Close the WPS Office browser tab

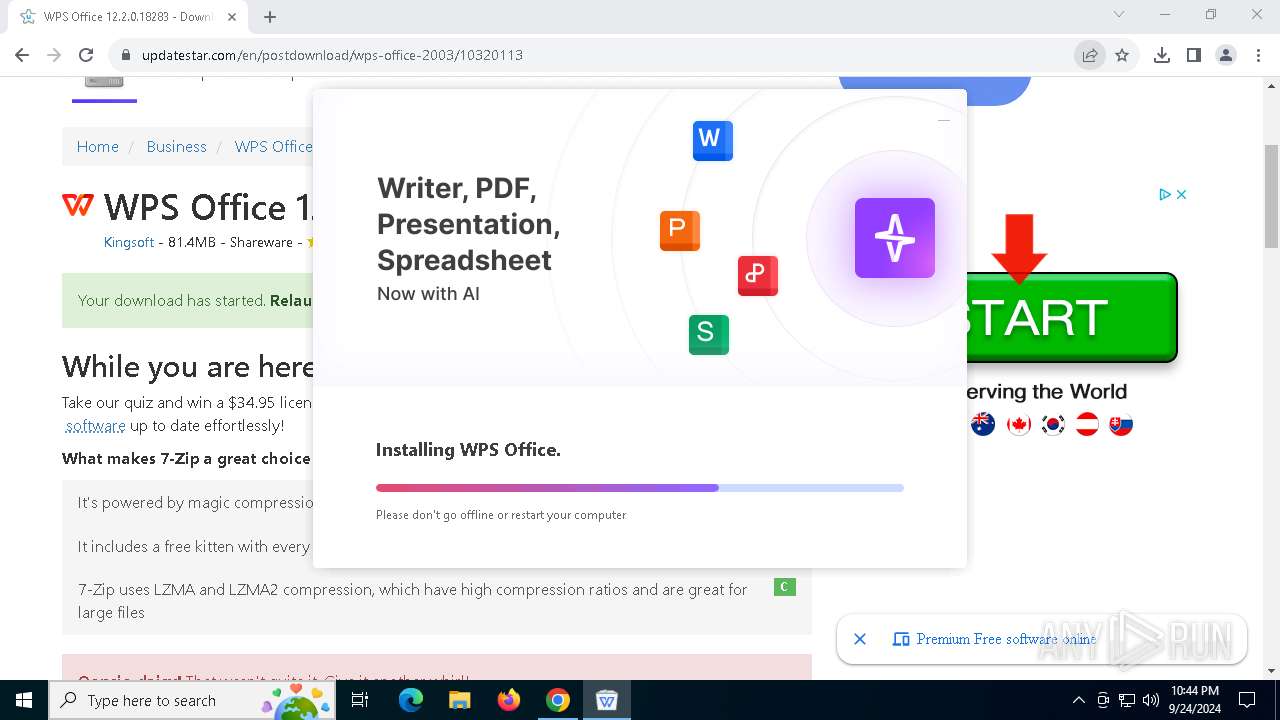(x=232, y=16)
